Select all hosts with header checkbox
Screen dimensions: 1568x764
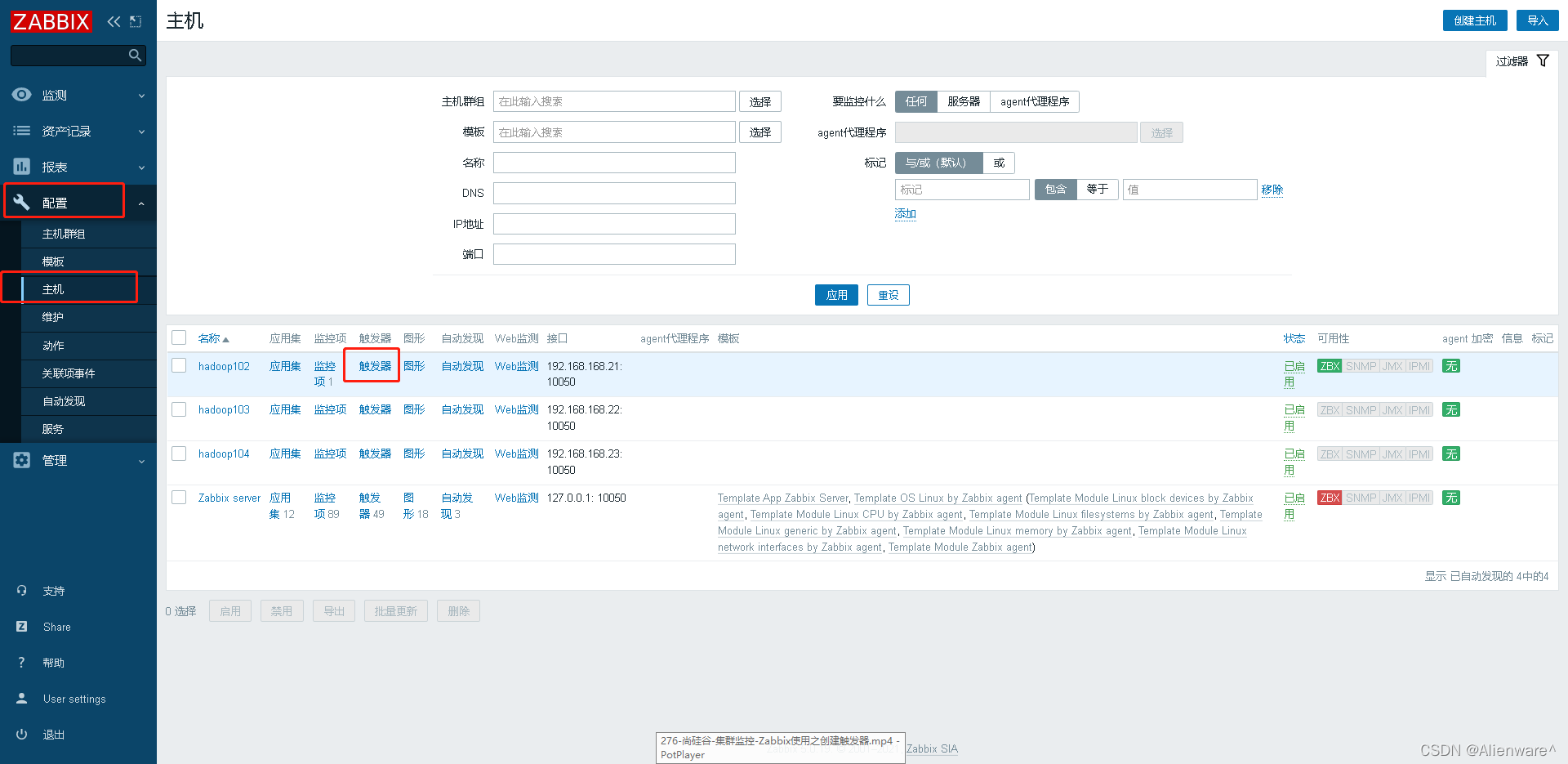pos(179,338)
